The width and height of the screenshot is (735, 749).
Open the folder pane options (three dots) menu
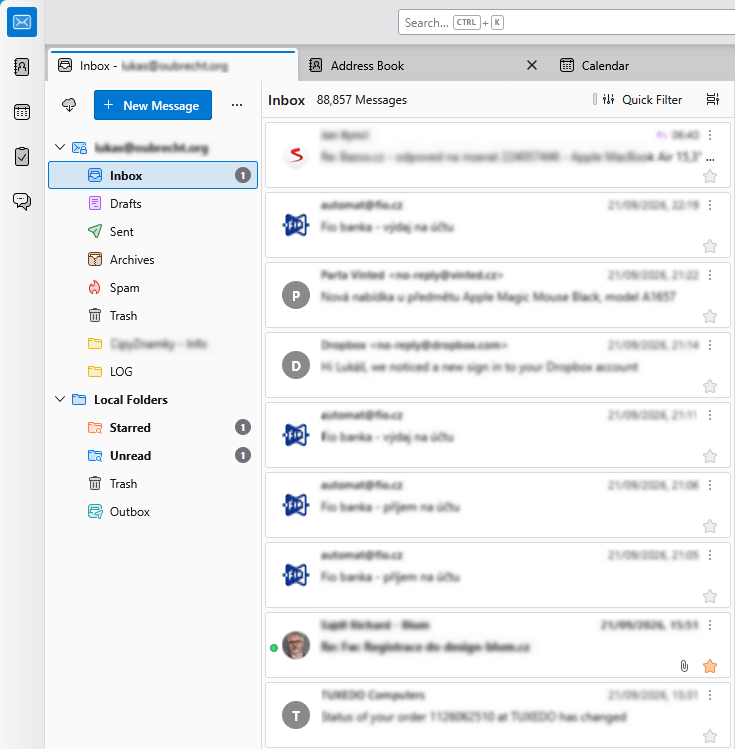pyautogui.click(x=237, y=105)
